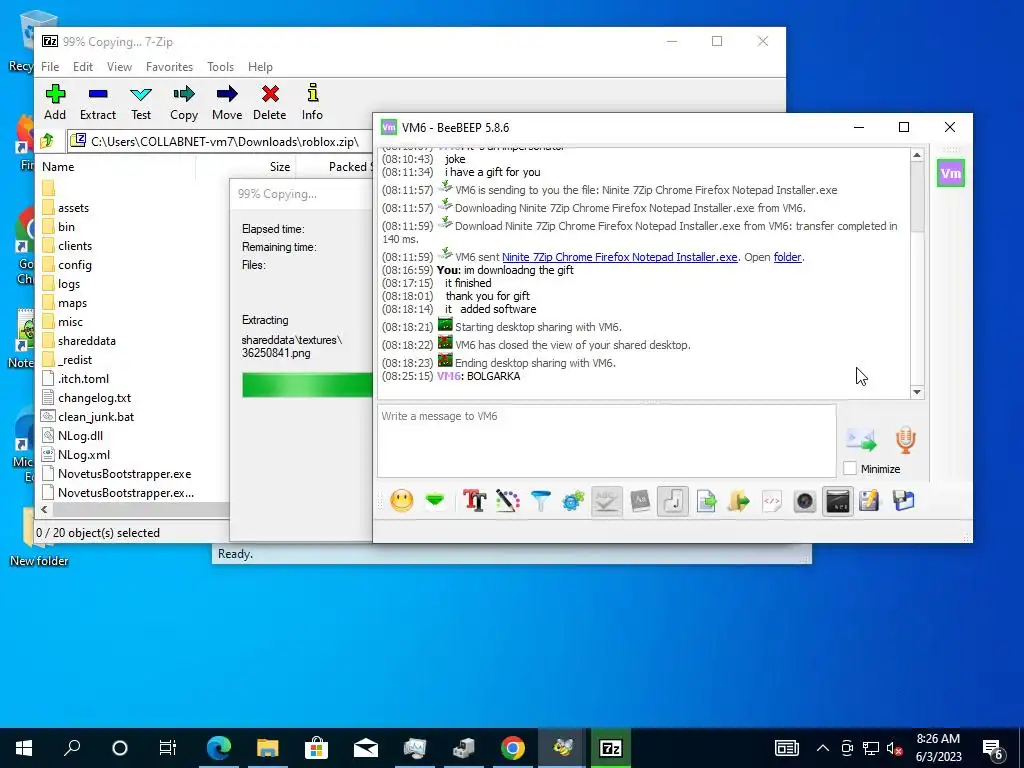Open Google Chrome from the taskbar

coord(513,748)
